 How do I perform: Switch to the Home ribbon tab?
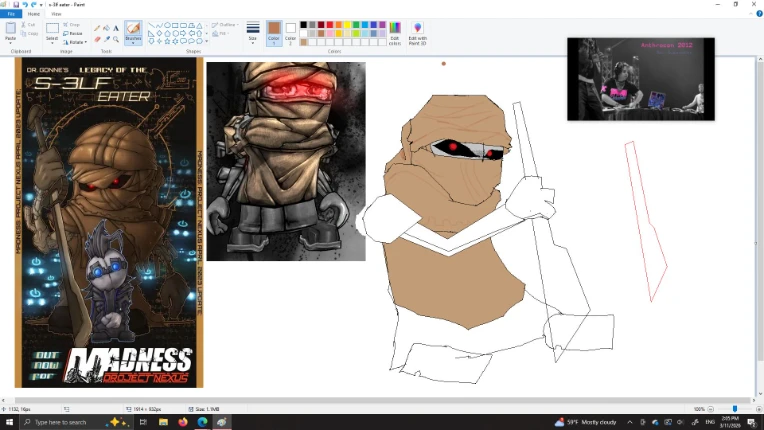pyautogui.click(x=34, y=14)
